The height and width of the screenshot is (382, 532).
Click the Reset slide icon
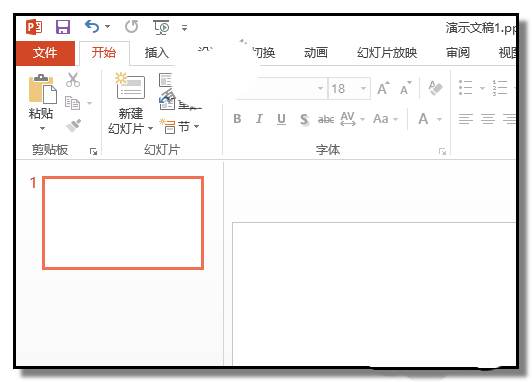point(167,101)
